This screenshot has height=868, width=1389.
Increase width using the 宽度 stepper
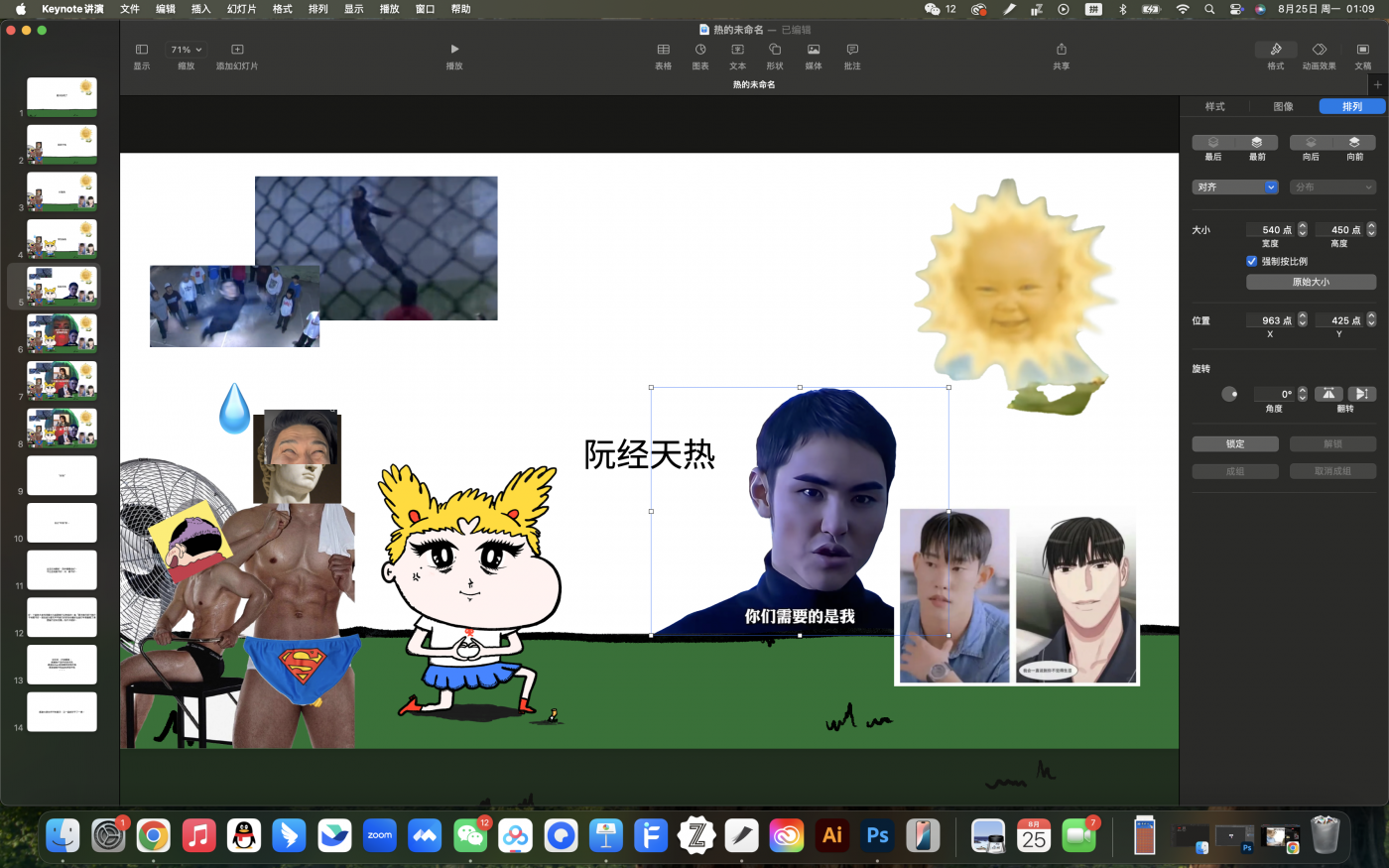point(1303,226)
